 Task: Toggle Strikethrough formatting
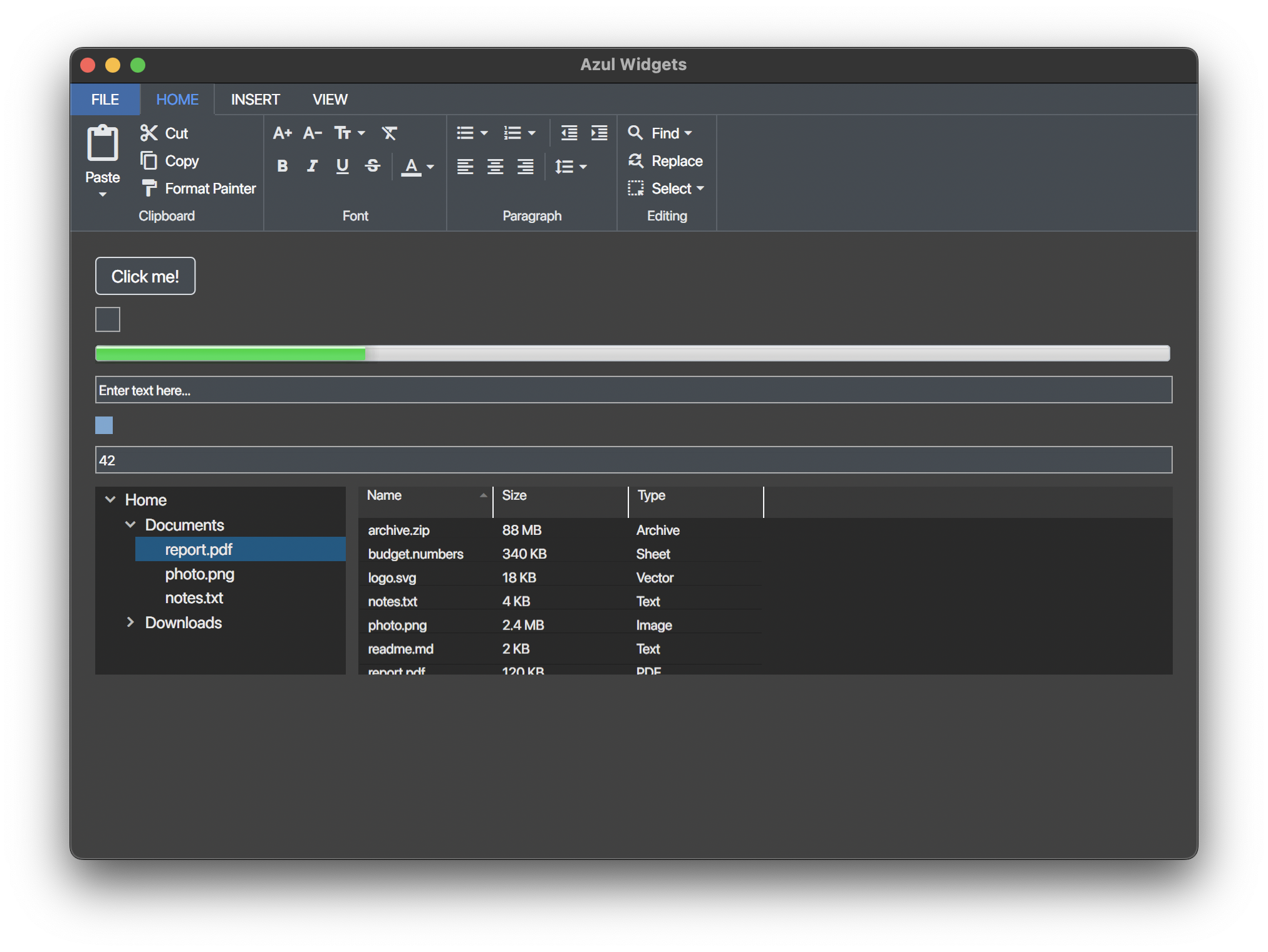[373, 166]
